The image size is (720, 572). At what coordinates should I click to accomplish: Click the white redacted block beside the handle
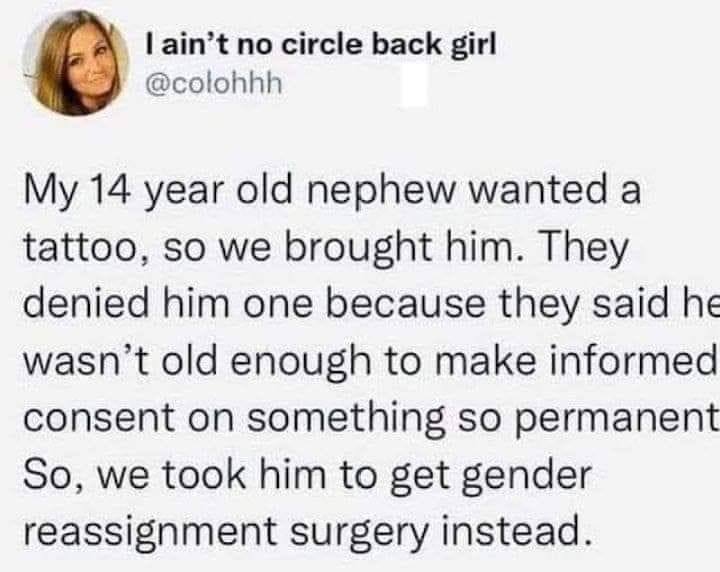[x=414, y=85]
